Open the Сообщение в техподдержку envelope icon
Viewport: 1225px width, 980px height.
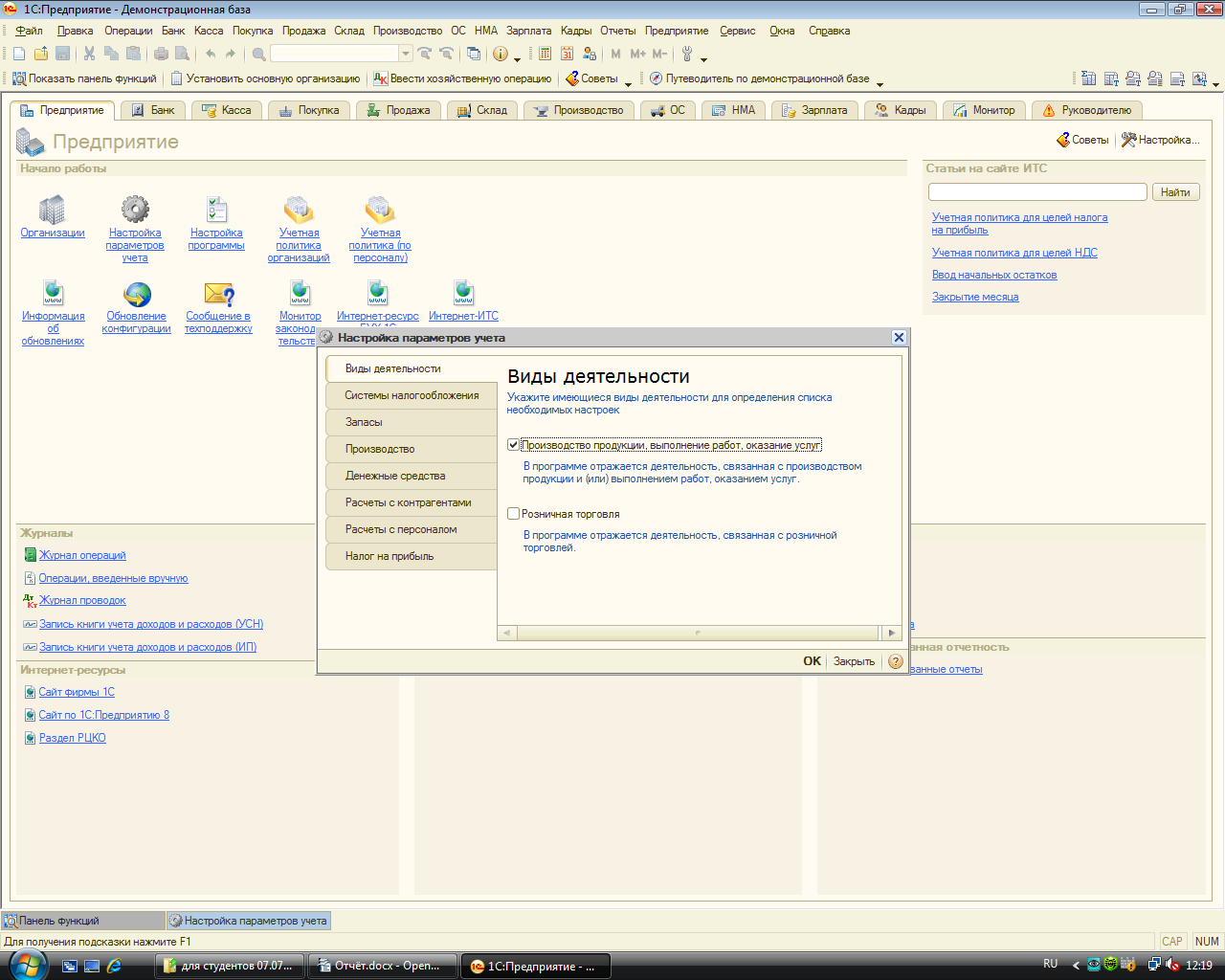(219, 294)
